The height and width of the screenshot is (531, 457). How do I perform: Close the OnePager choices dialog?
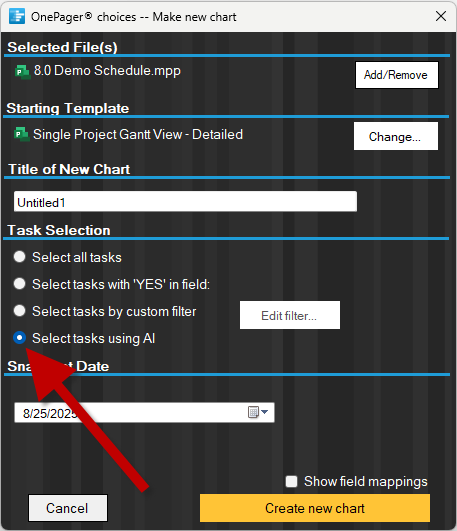pyautogui.click(x=441, y=16)
